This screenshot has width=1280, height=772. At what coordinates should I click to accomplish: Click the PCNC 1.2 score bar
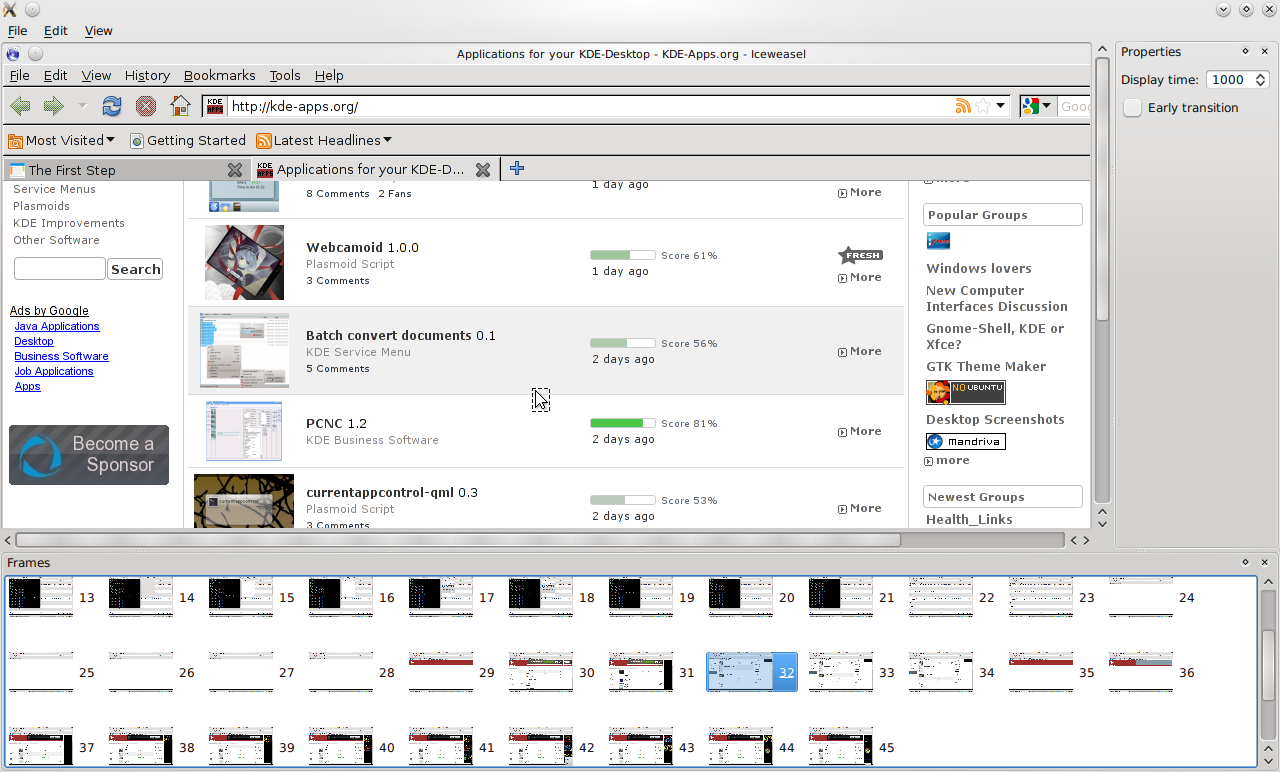pyautogui.click(x=623, y=423)
